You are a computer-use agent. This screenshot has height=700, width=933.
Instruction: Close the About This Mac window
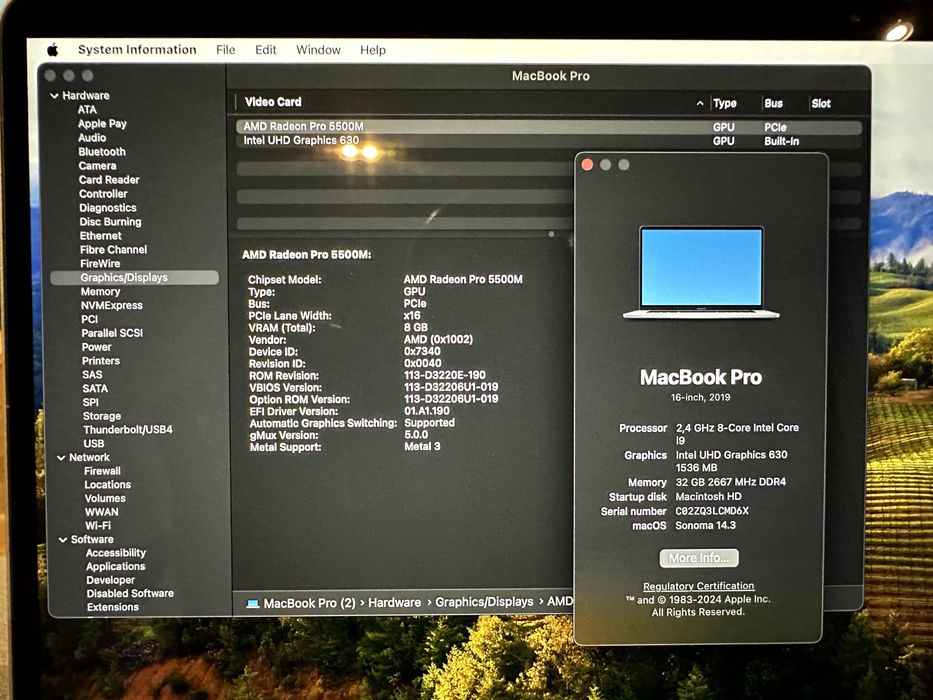click(587, 165)
